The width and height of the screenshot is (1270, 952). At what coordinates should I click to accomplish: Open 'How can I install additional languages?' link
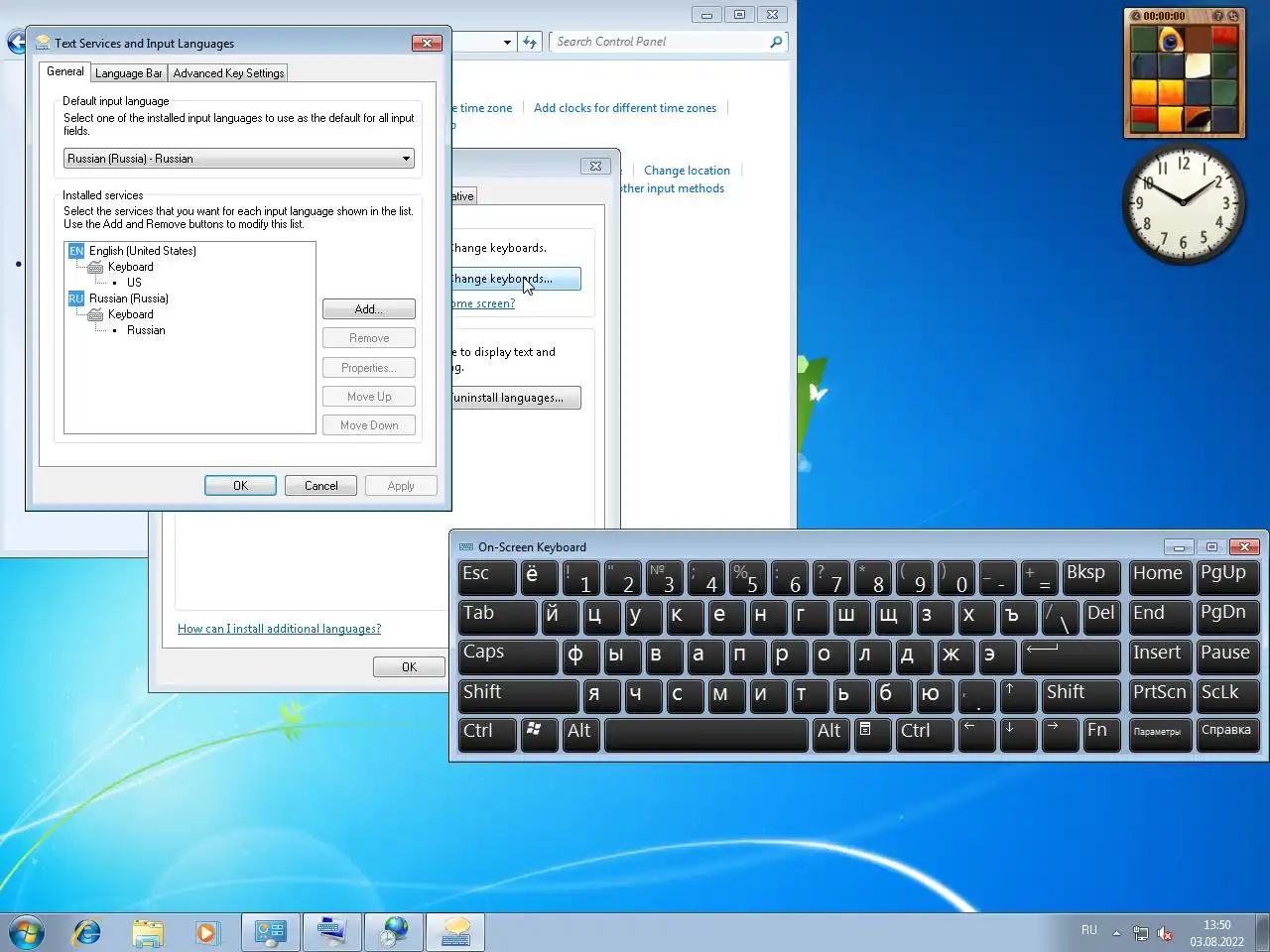(x=279, y=629)
